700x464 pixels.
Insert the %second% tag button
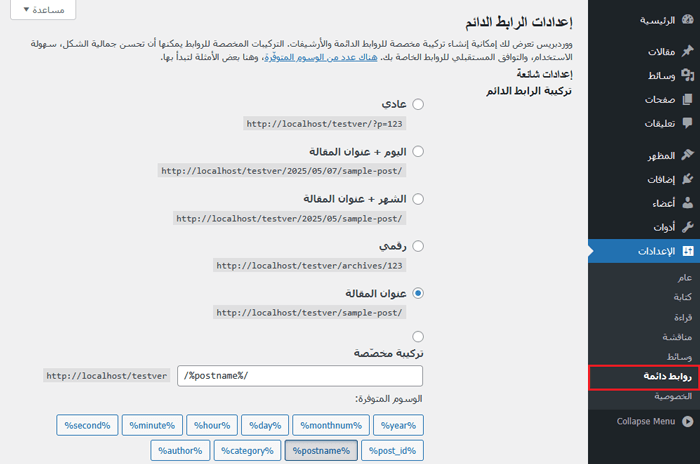(x=87, y=425)
